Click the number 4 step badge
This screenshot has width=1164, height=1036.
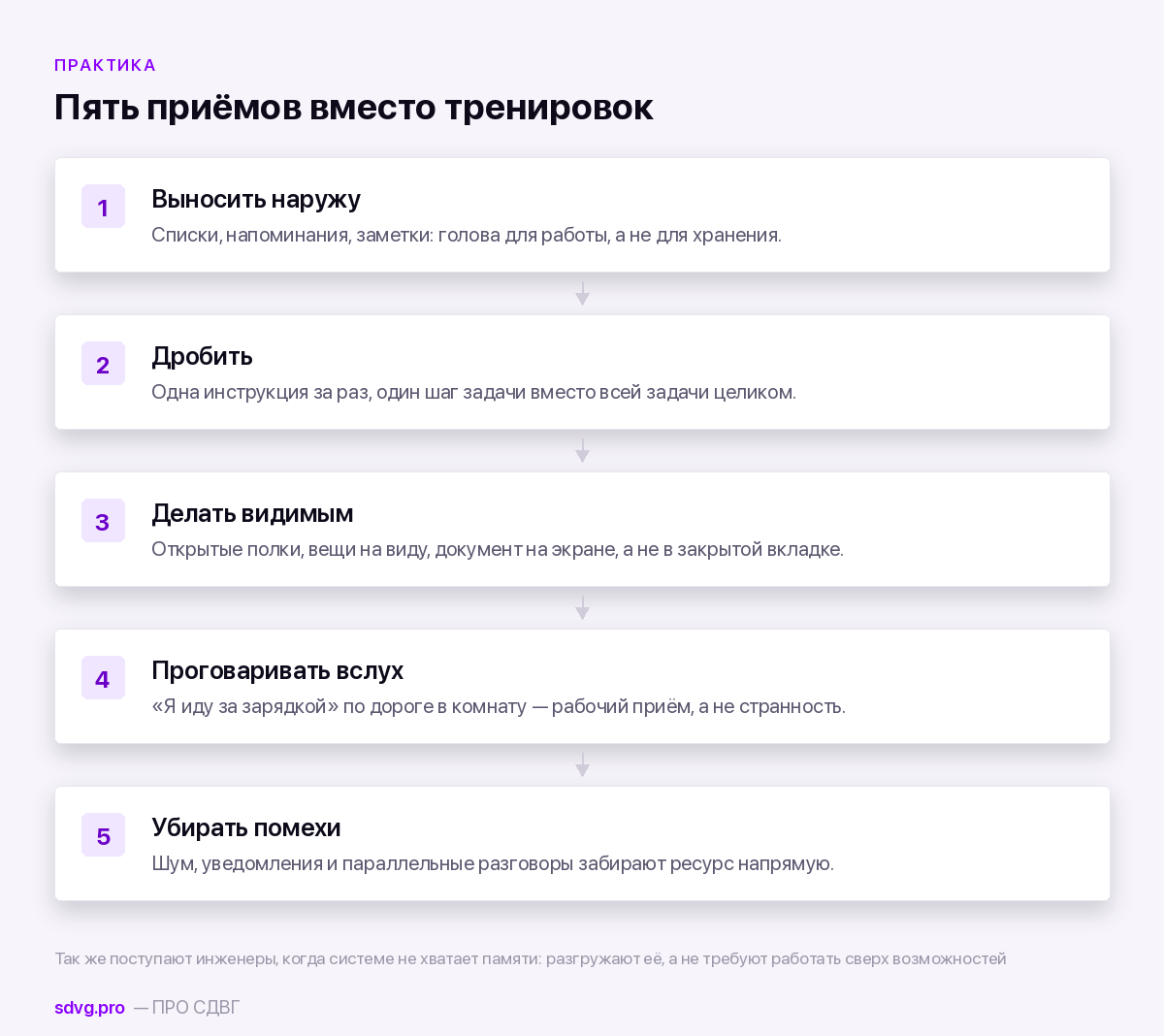click(103, 678)
